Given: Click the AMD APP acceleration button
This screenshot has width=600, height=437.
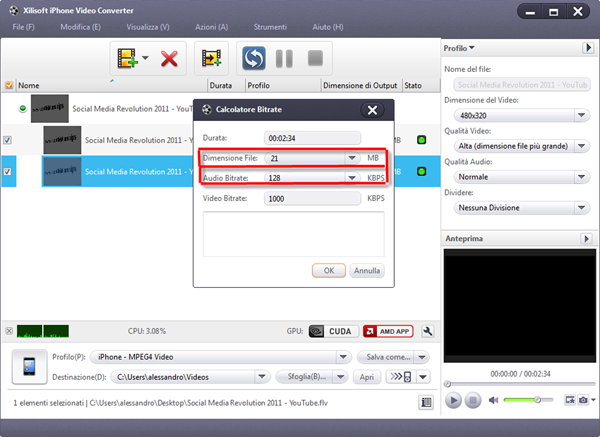Looking at the screenshot, I should 385,330.
